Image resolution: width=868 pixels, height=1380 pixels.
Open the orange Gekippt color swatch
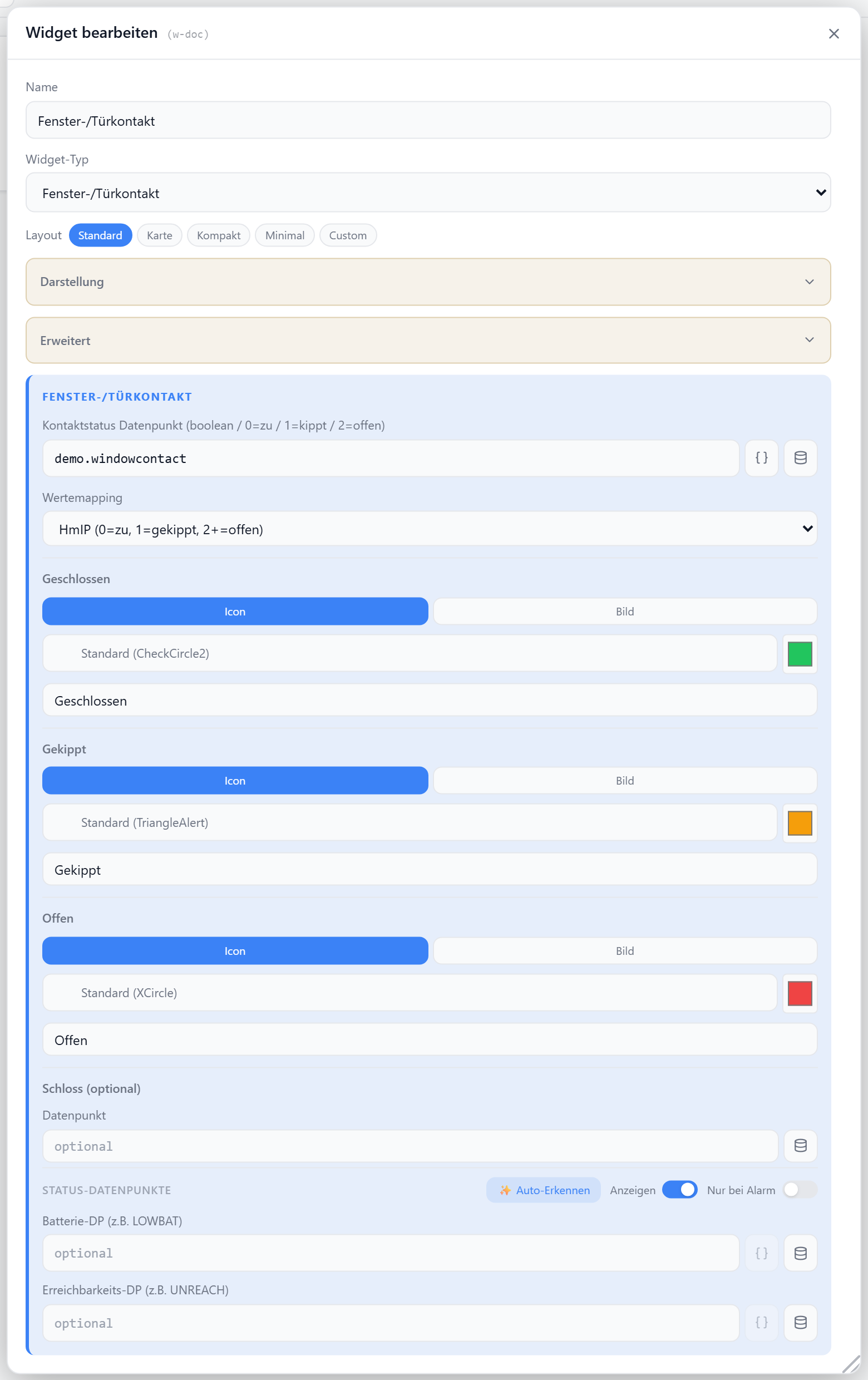(799, 823)
